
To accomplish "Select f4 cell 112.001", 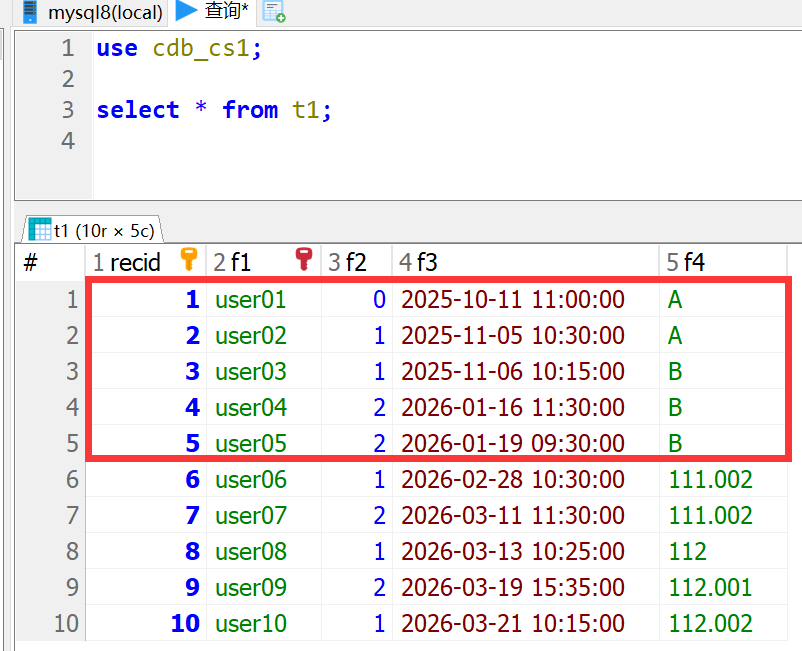I will tap(723, 588).
